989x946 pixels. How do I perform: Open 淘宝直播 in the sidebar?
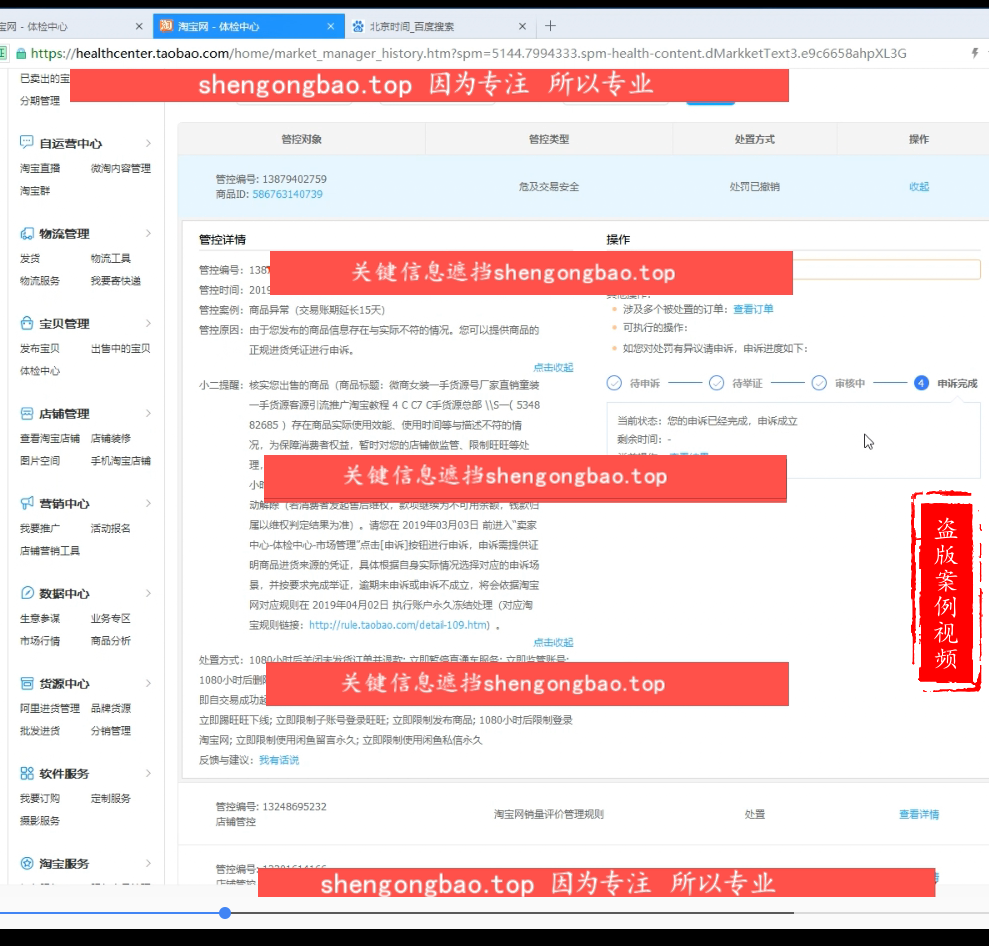(40, 168)
